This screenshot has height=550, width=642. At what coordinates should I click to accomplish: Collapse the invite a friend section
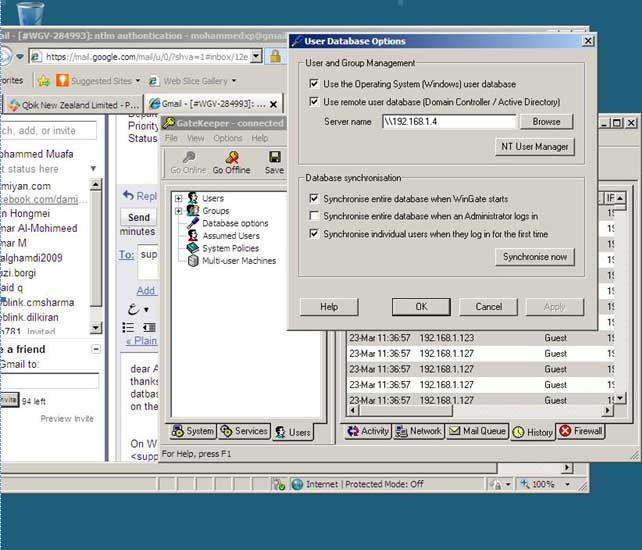(96, 349)
